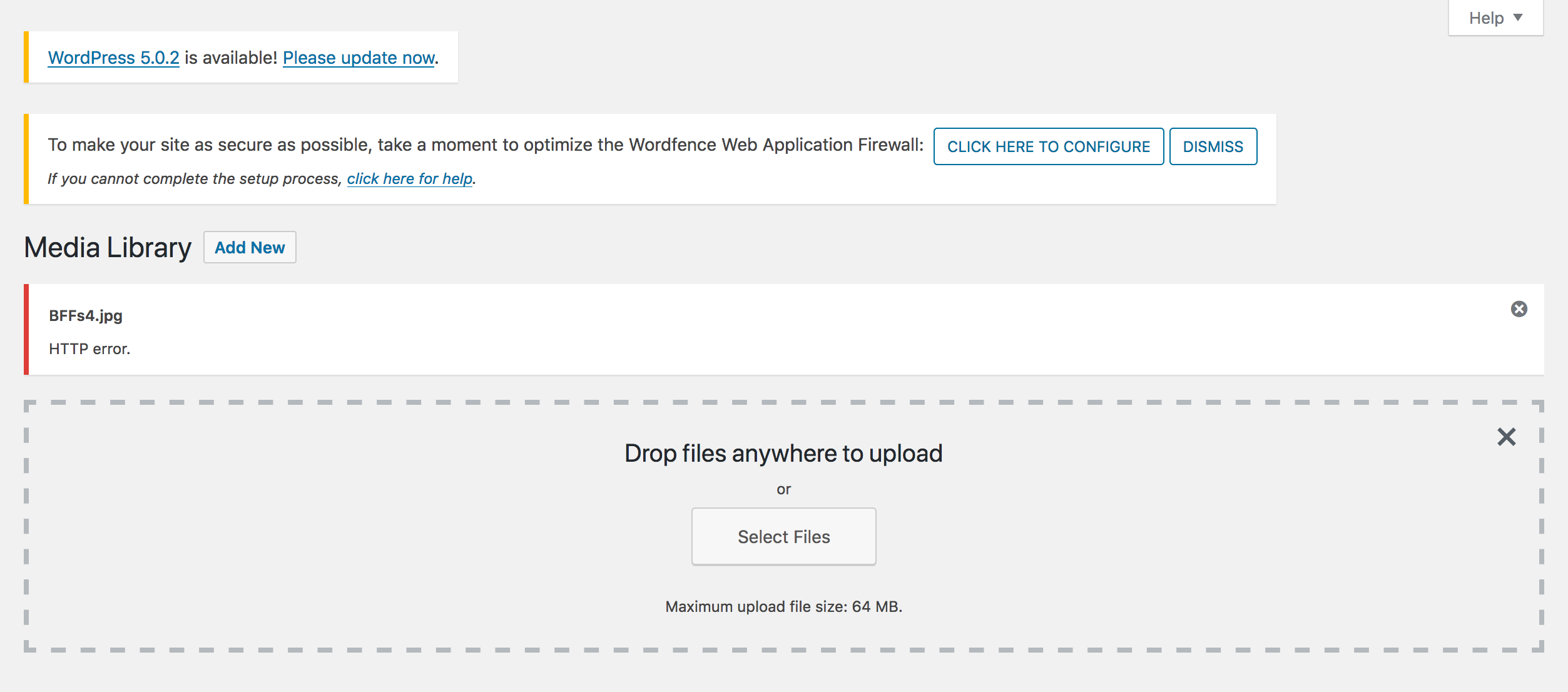Toggle WordPress update notification bar
Image resolution: width=1568 pixels, height=692 pixels.
pyautogui.click(x=240, y=57)
